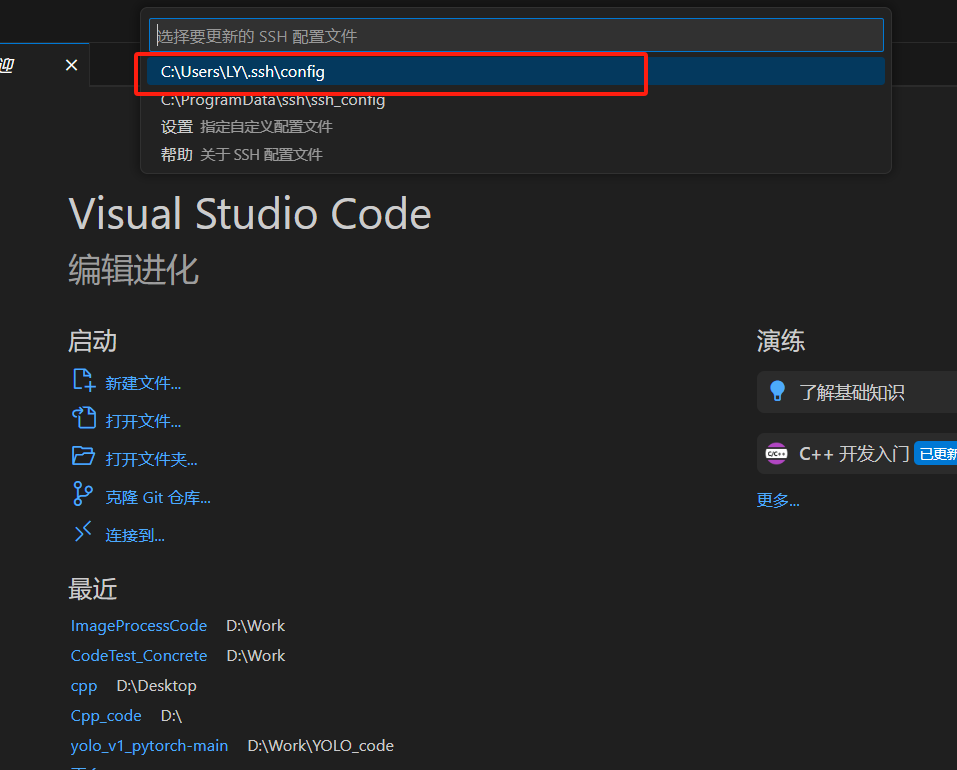Click the 演练 section heading
The width and height of the screenshot is (957, 770).
(x=781, y=341)
